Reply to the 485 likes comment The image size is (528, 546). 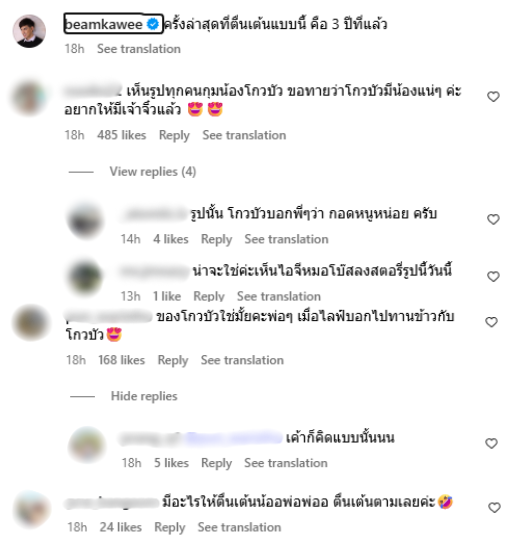[174, 135]
